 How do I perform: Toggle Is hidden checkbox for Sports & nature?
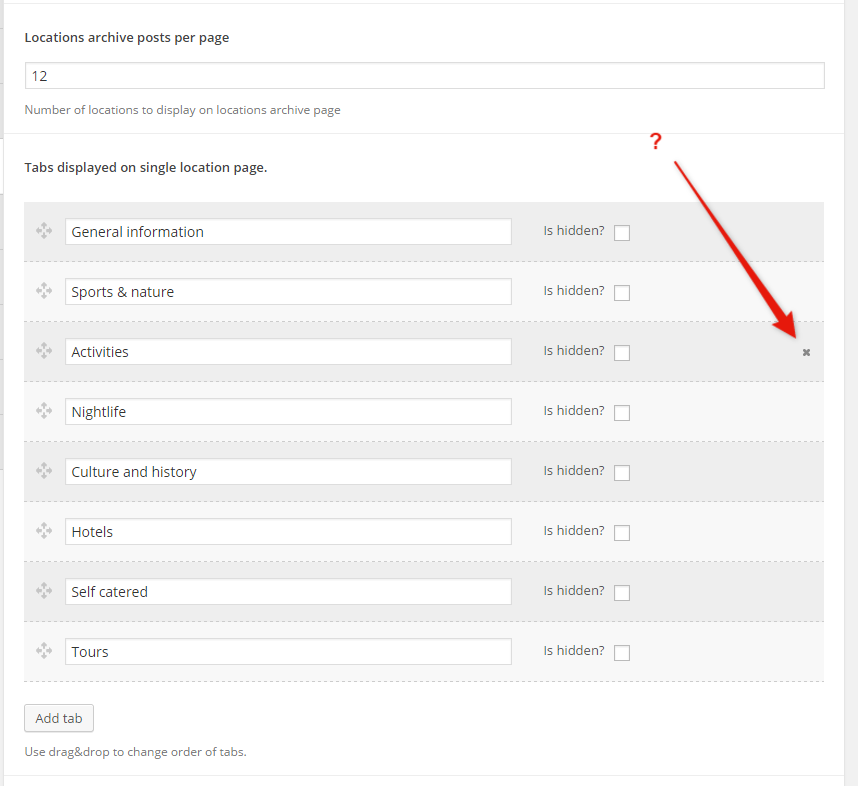coord(622,293)
